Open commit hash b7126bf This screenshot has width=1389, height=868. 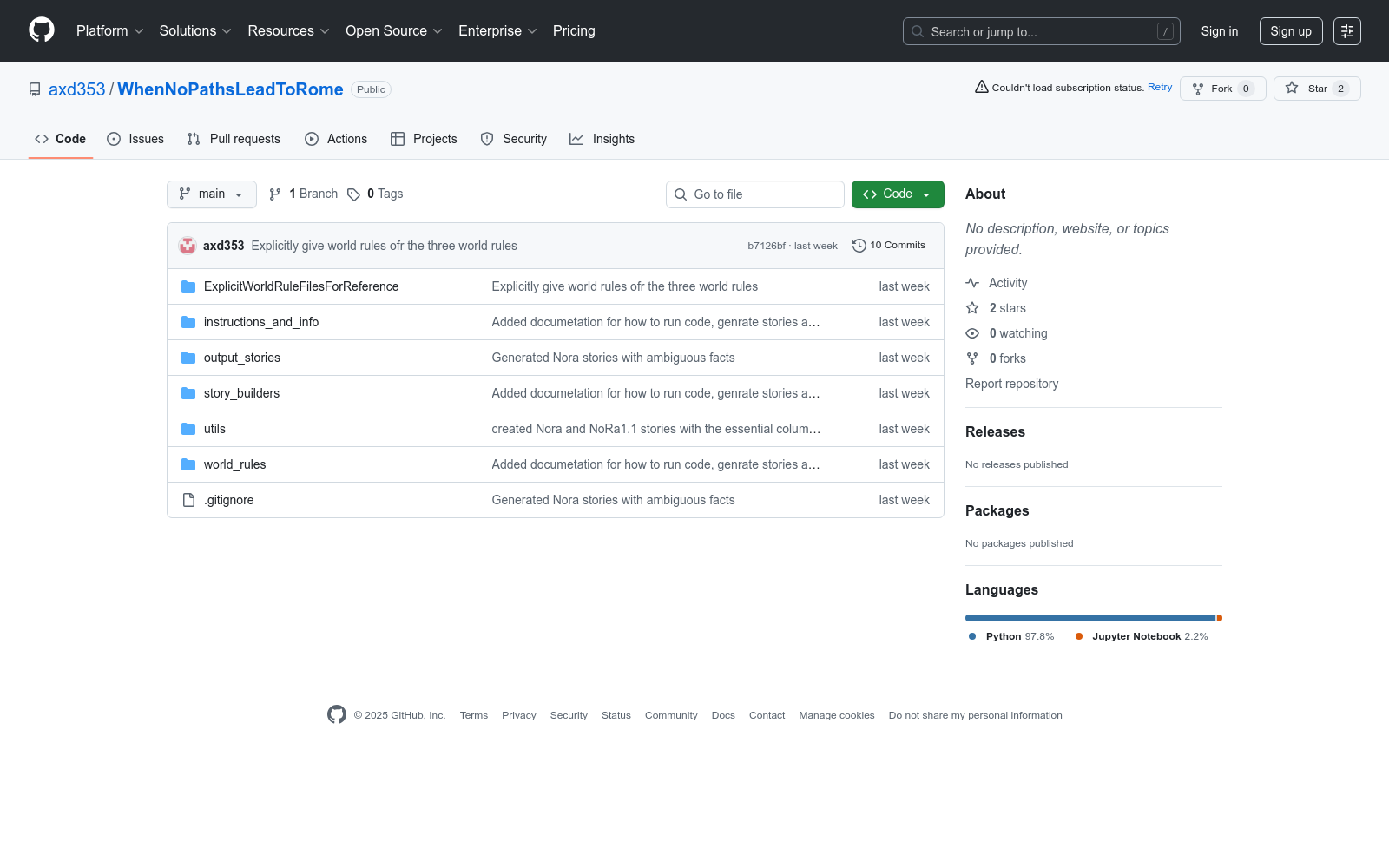pyautogui.click(x=767, y=246)
